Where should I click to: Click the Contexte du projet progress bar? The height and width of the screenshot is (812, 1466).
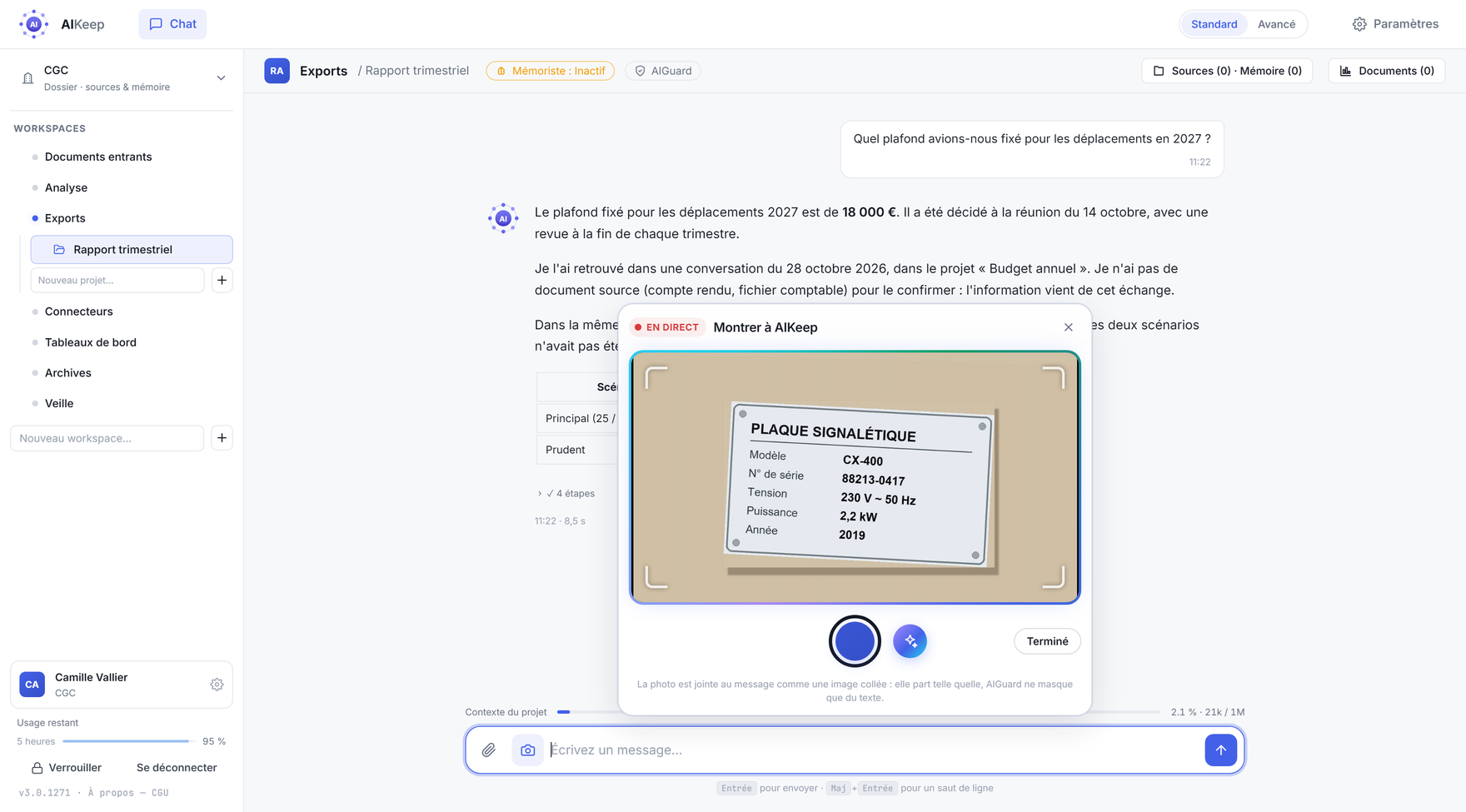[858, 712]
